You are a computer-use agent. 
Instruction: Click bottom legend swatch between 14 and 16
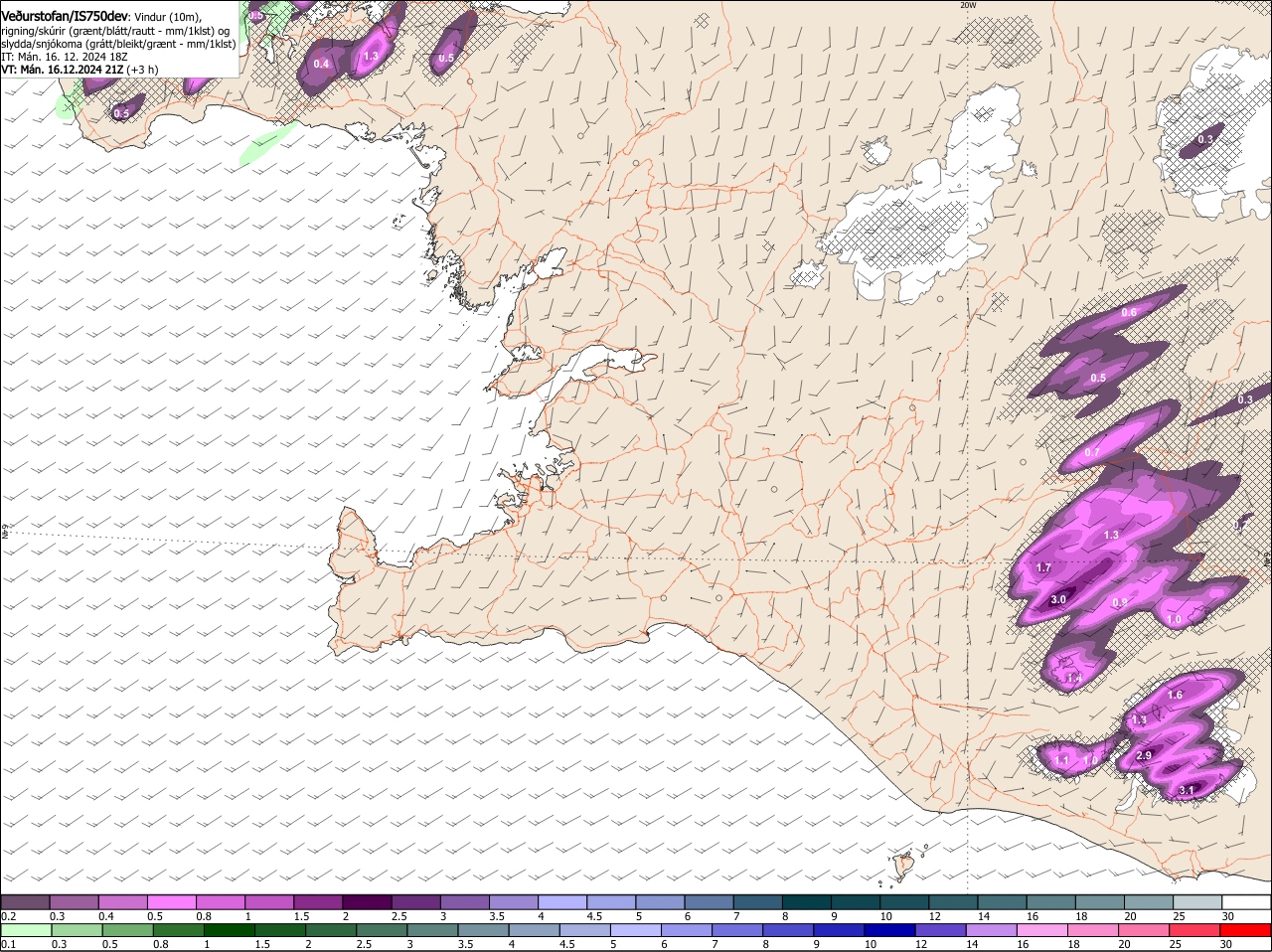pos(994,930)
